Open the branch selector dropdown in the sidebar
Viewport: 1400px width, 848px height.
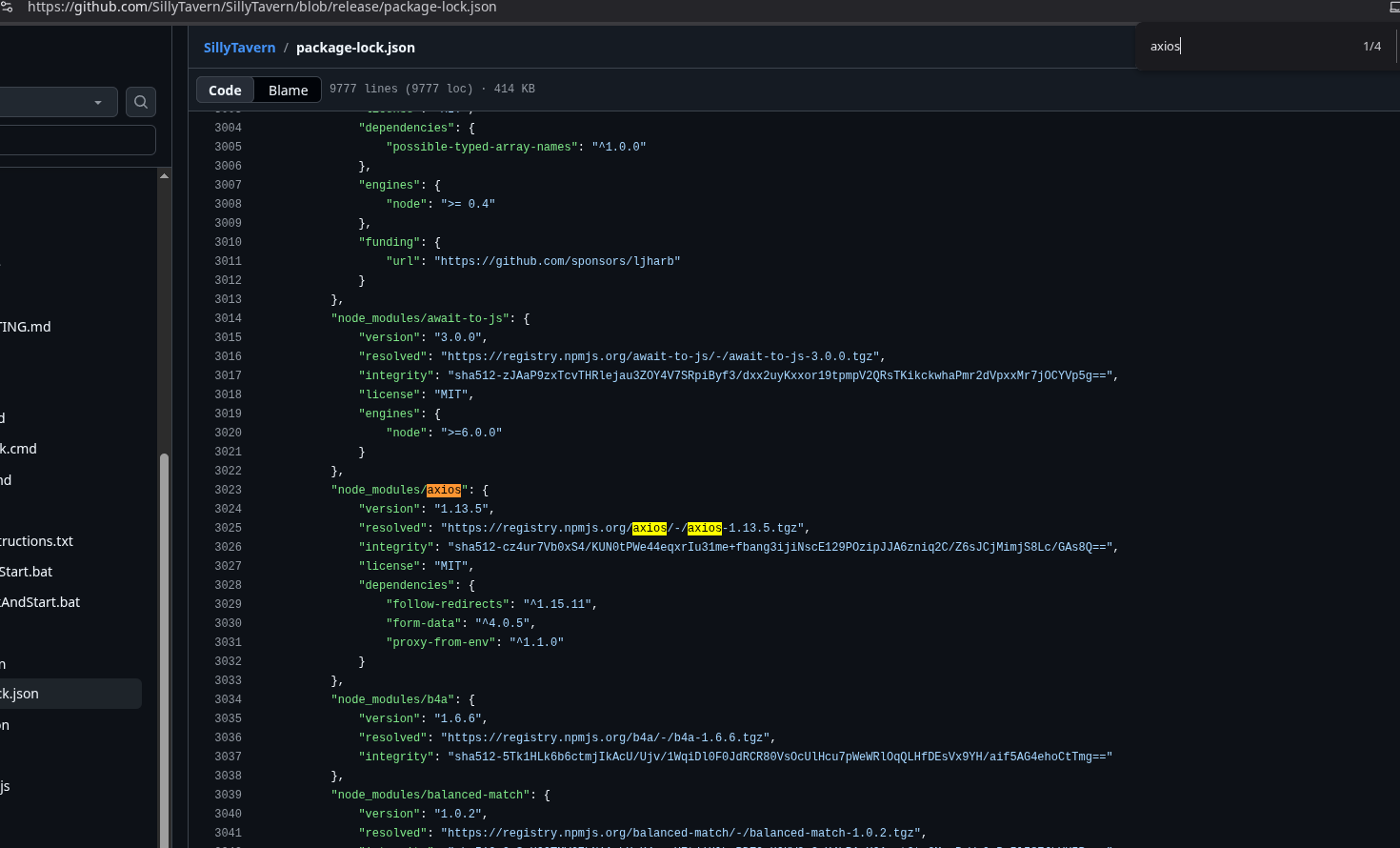pos(57,102)
